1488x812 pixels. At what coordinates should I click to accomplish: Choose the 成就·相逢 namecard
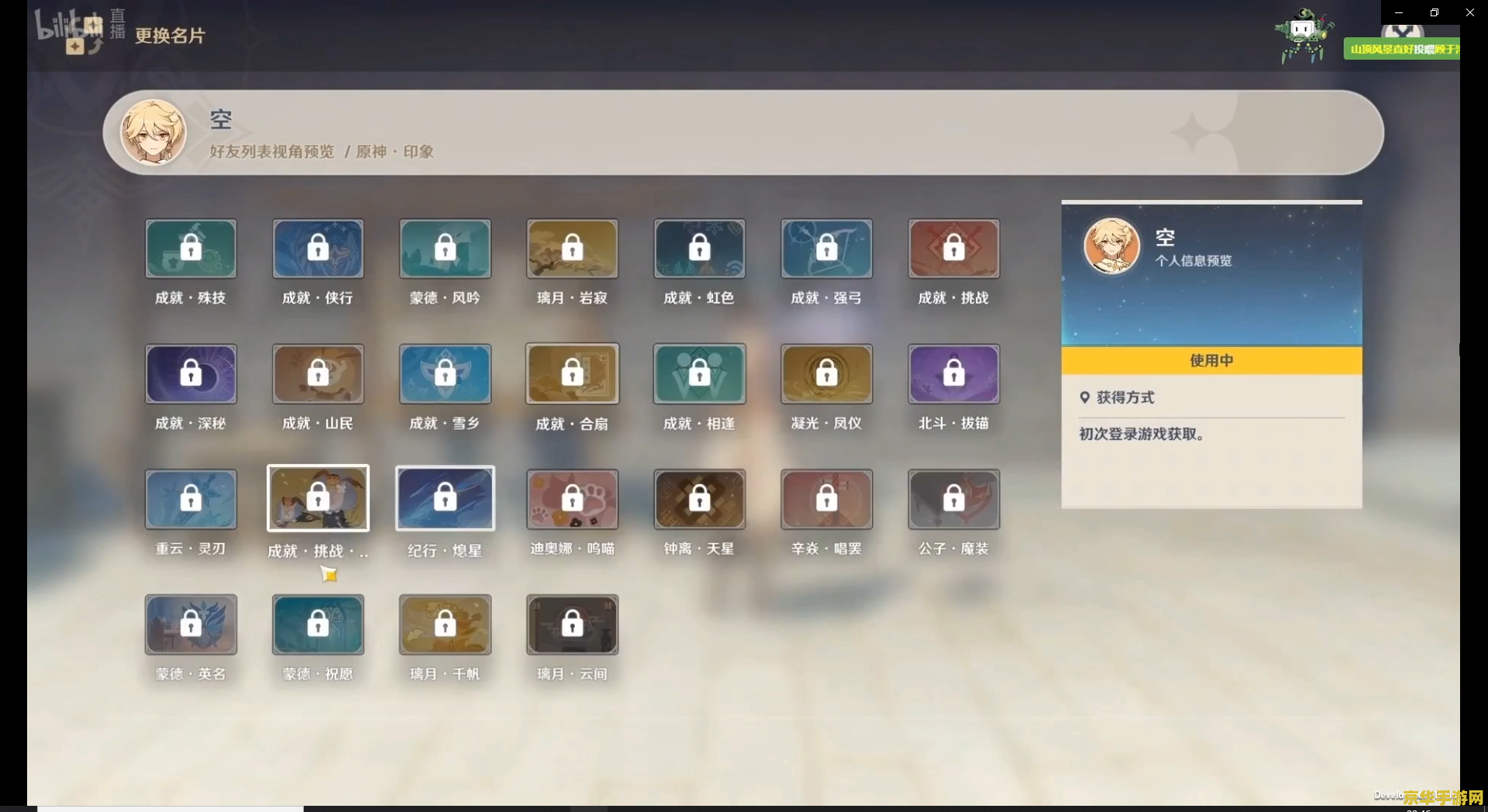coord(699,374)
